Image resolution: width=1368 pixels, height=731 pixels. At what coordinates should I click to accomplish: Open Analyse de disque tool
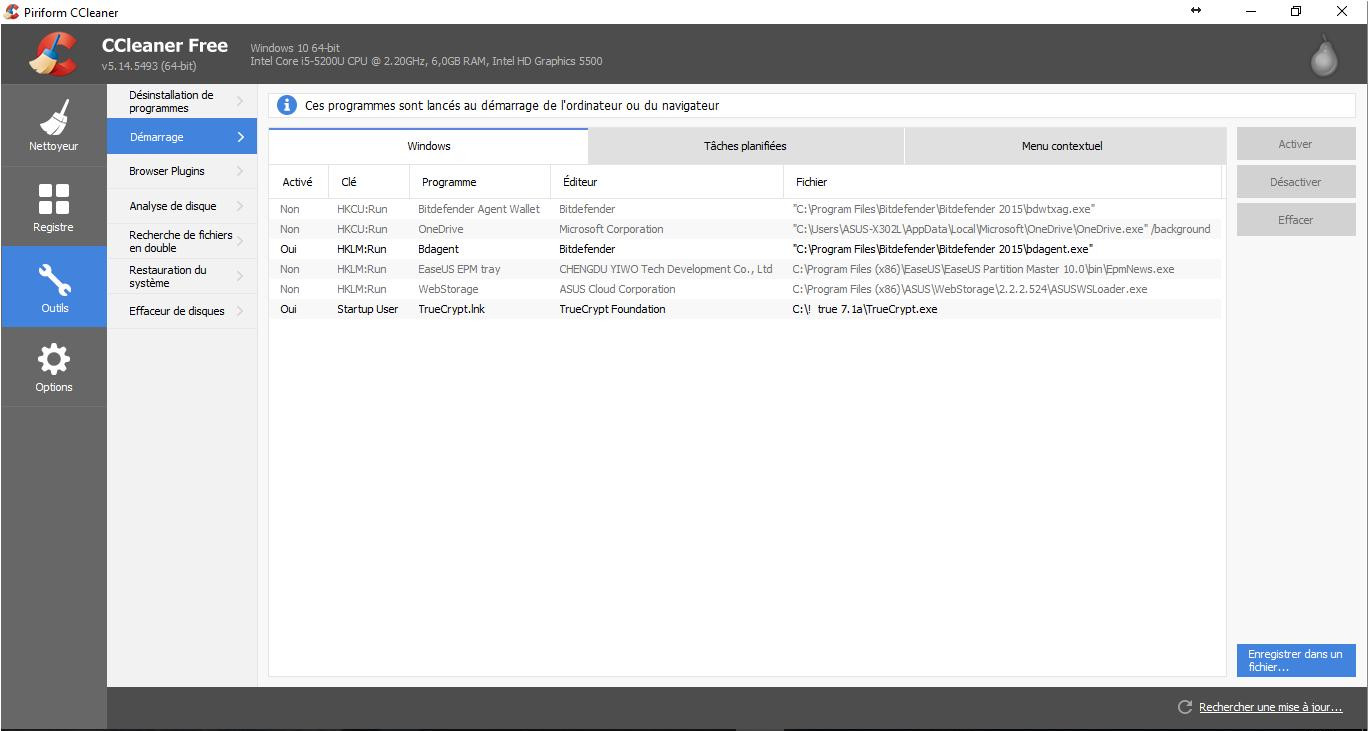(x=182, y=206)
